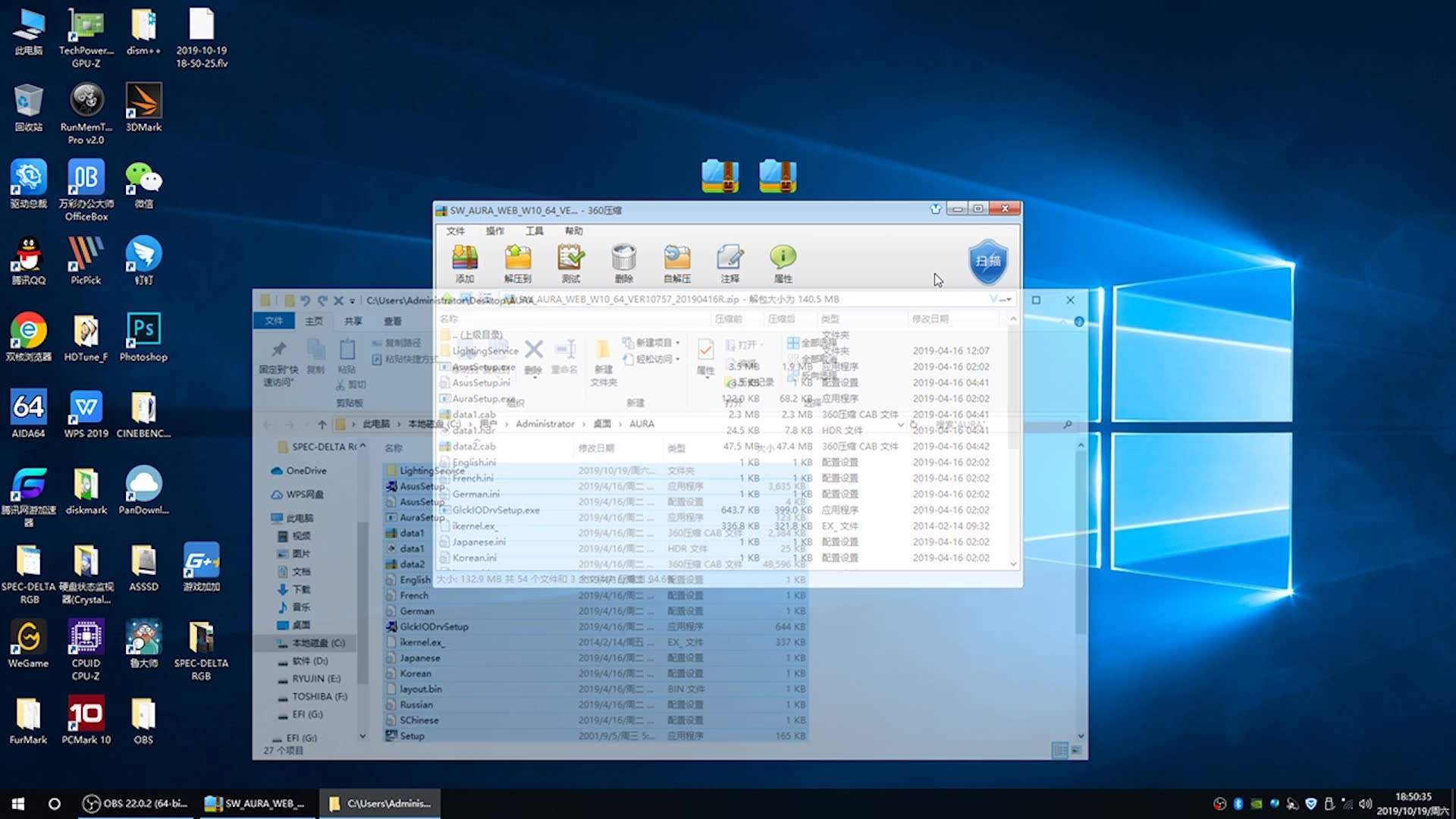Open 此电脑 desktop icon
Viewport: 1456px width, 819px height.
pos(28,32)
